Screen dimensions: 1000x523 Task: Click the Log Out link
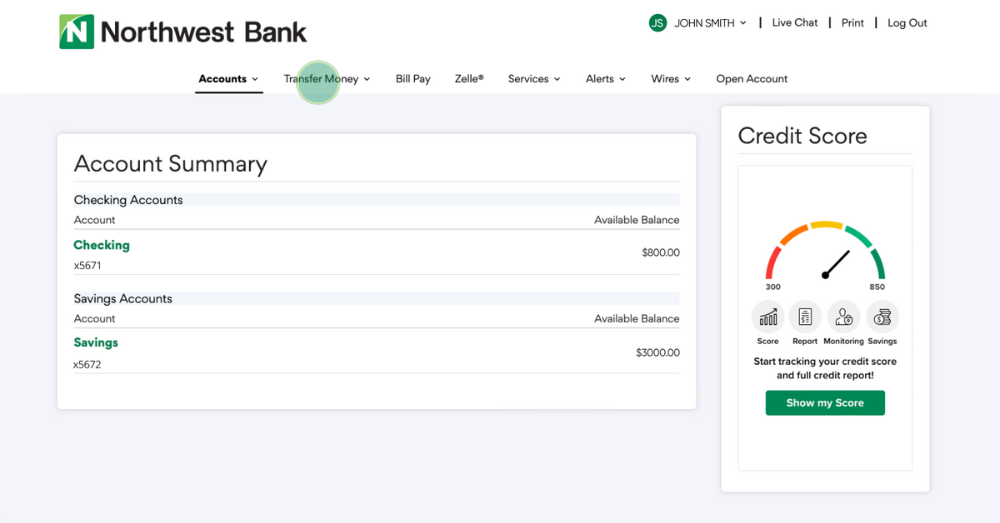(x=907, y=23)
